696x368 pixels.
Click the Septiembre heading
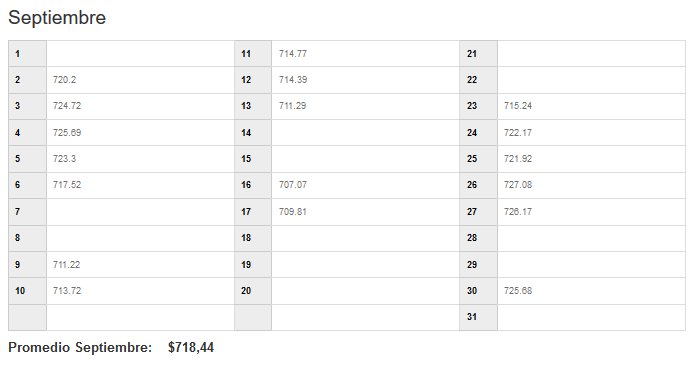click(57, 18)
